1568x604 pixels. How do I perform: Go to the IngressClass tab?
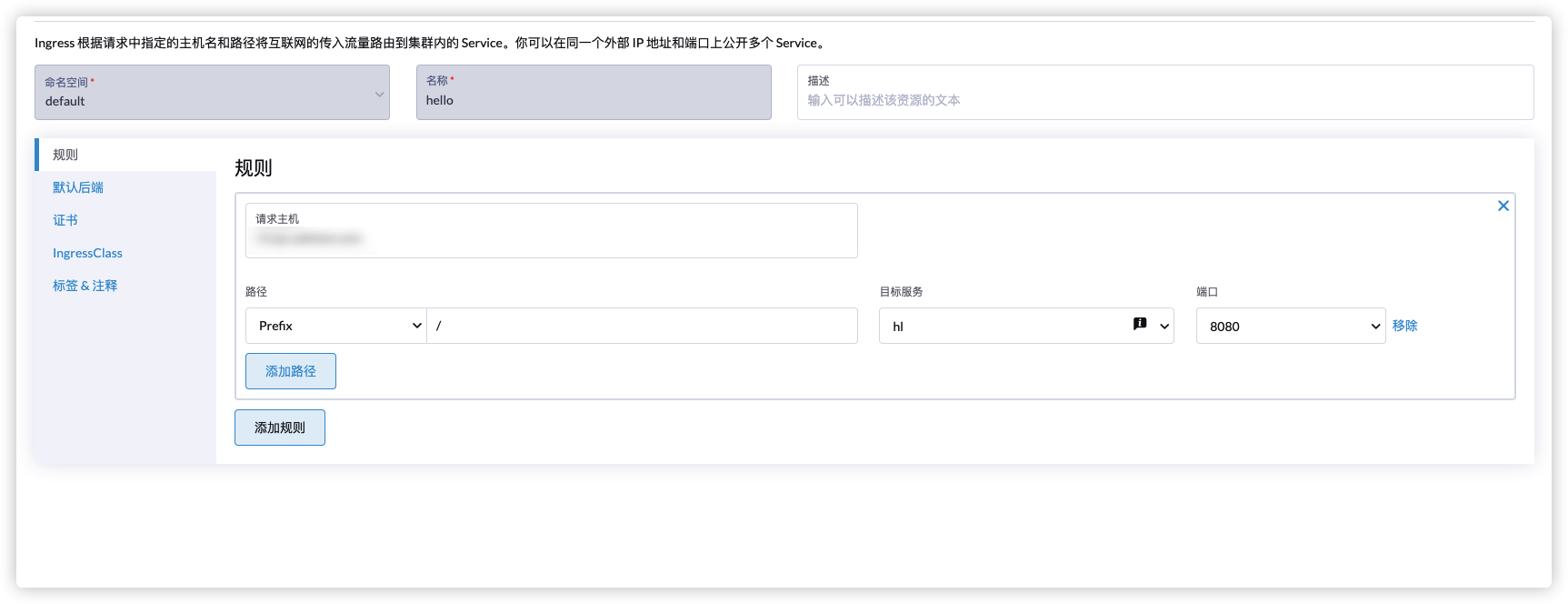[x=87, y=253]
